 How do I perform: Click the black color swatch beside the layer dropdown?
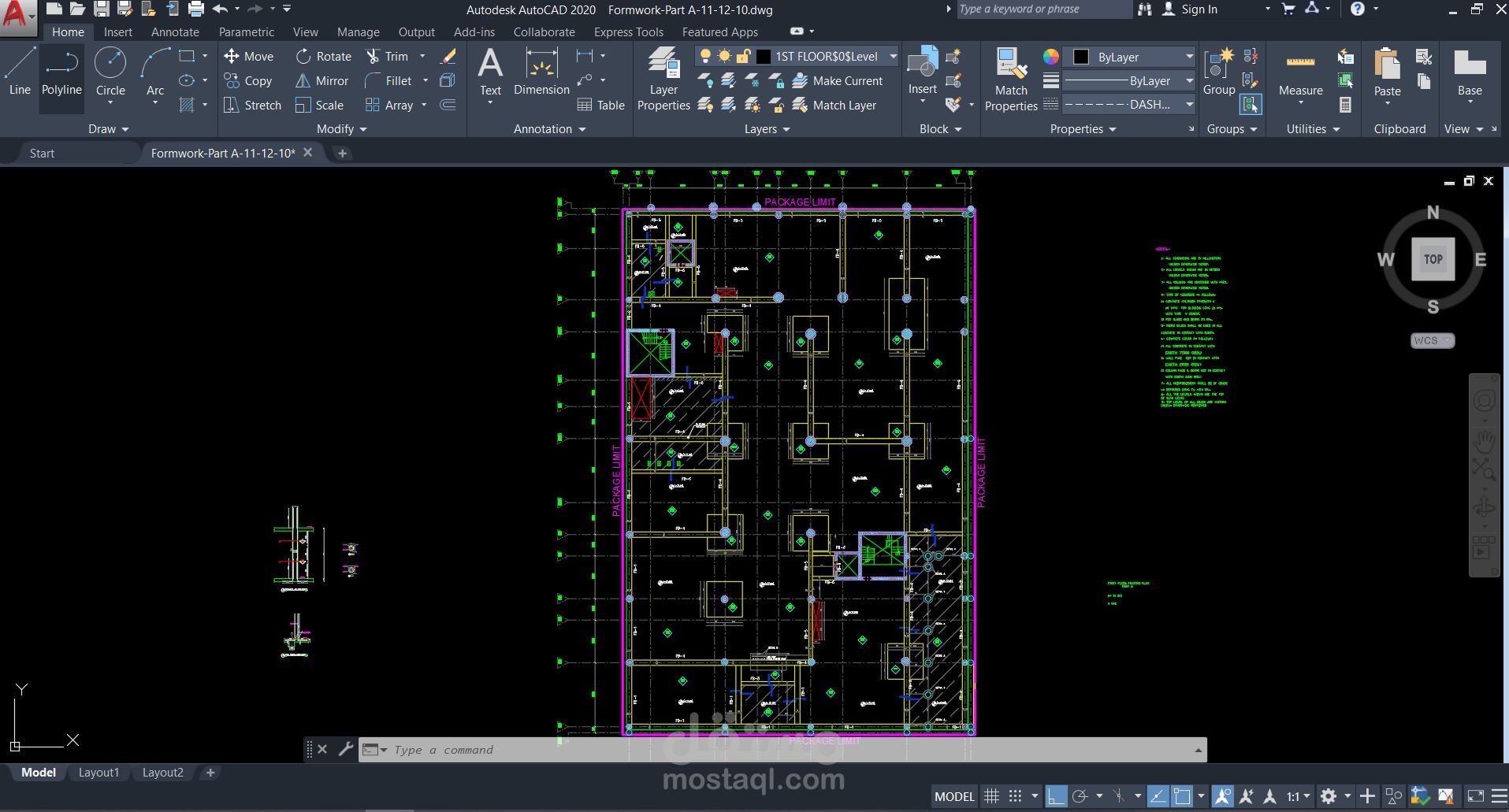(x=763, y=56)
